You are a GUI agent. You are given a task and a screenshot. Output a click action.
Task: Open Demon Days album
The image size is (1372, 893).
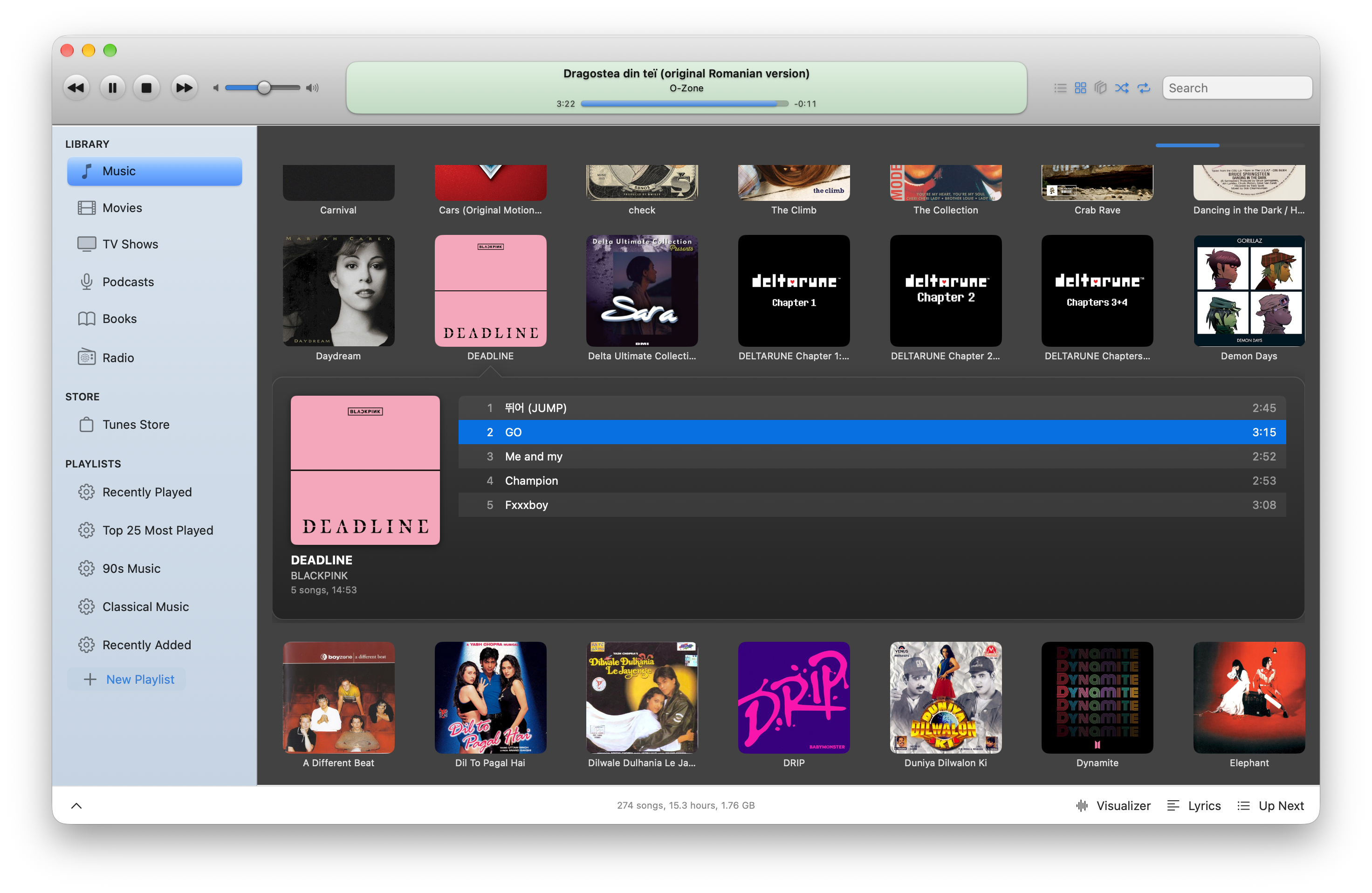[1249, 290]
